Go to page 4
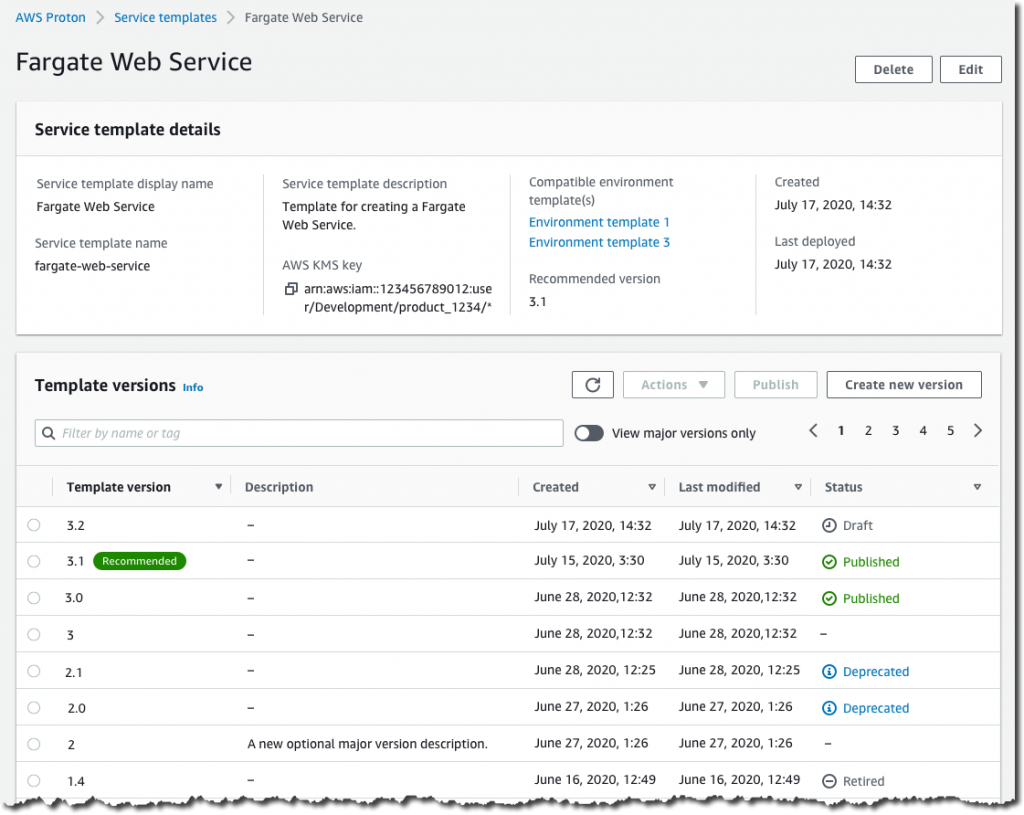 pos(923,431)
